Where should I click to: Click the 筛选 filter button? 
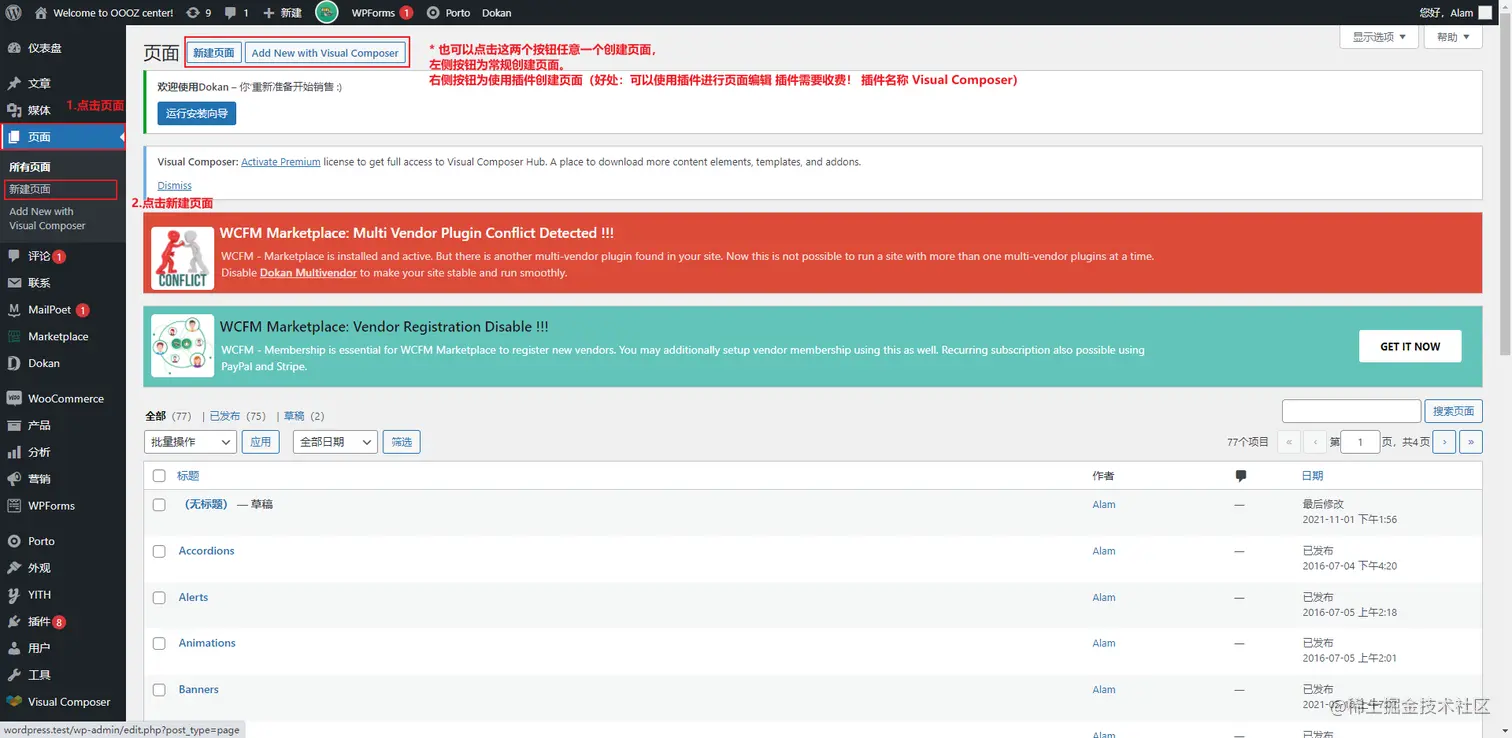(402, 442)
